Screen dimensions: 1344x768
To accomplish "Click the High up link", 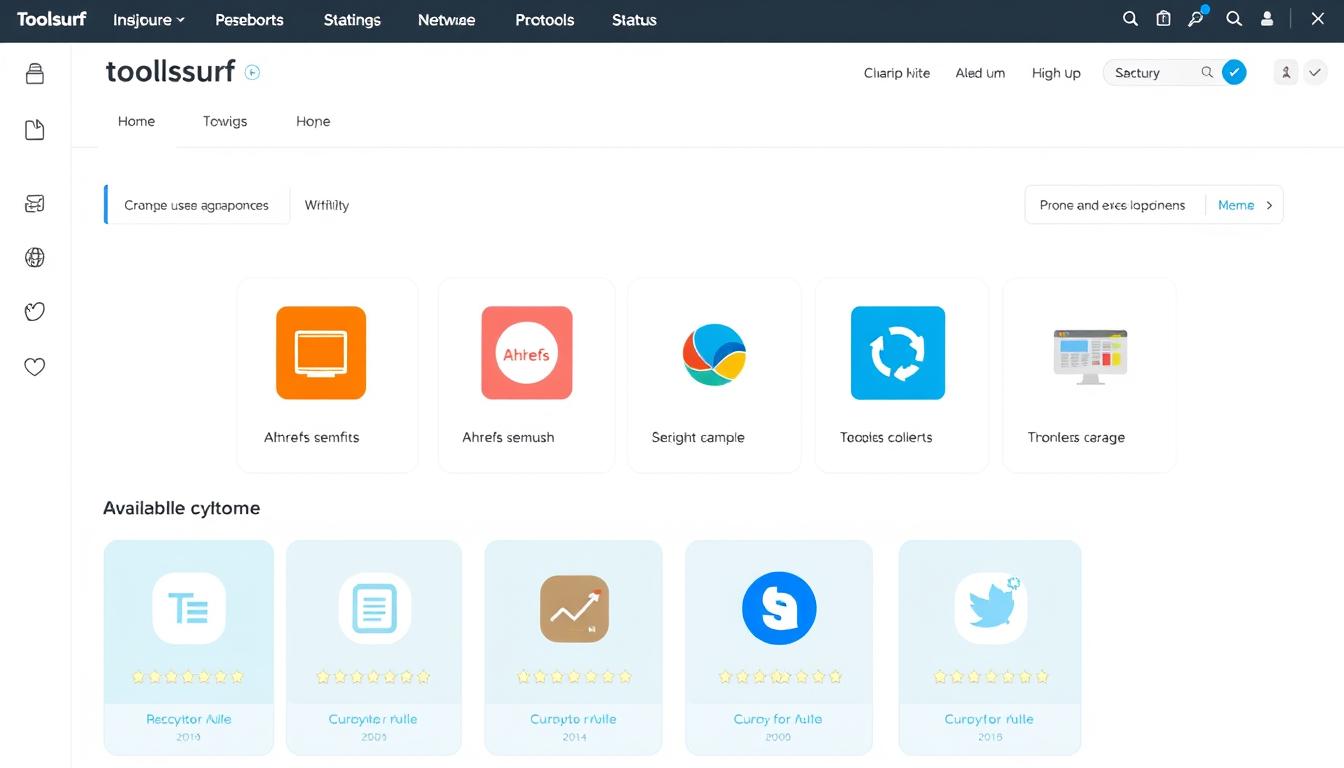I will point(1055,72).
